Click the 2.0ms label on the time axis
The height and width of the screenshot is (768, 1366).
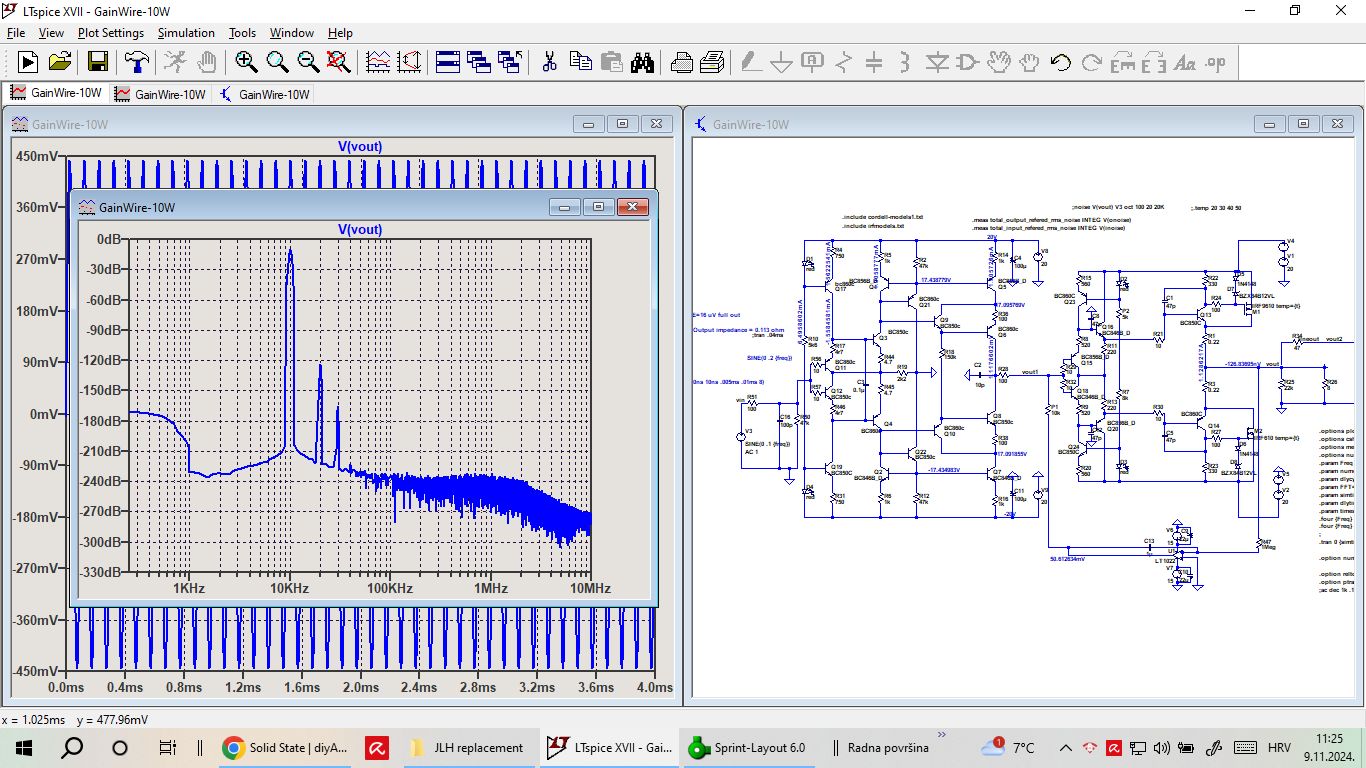[x=361, y=688]
